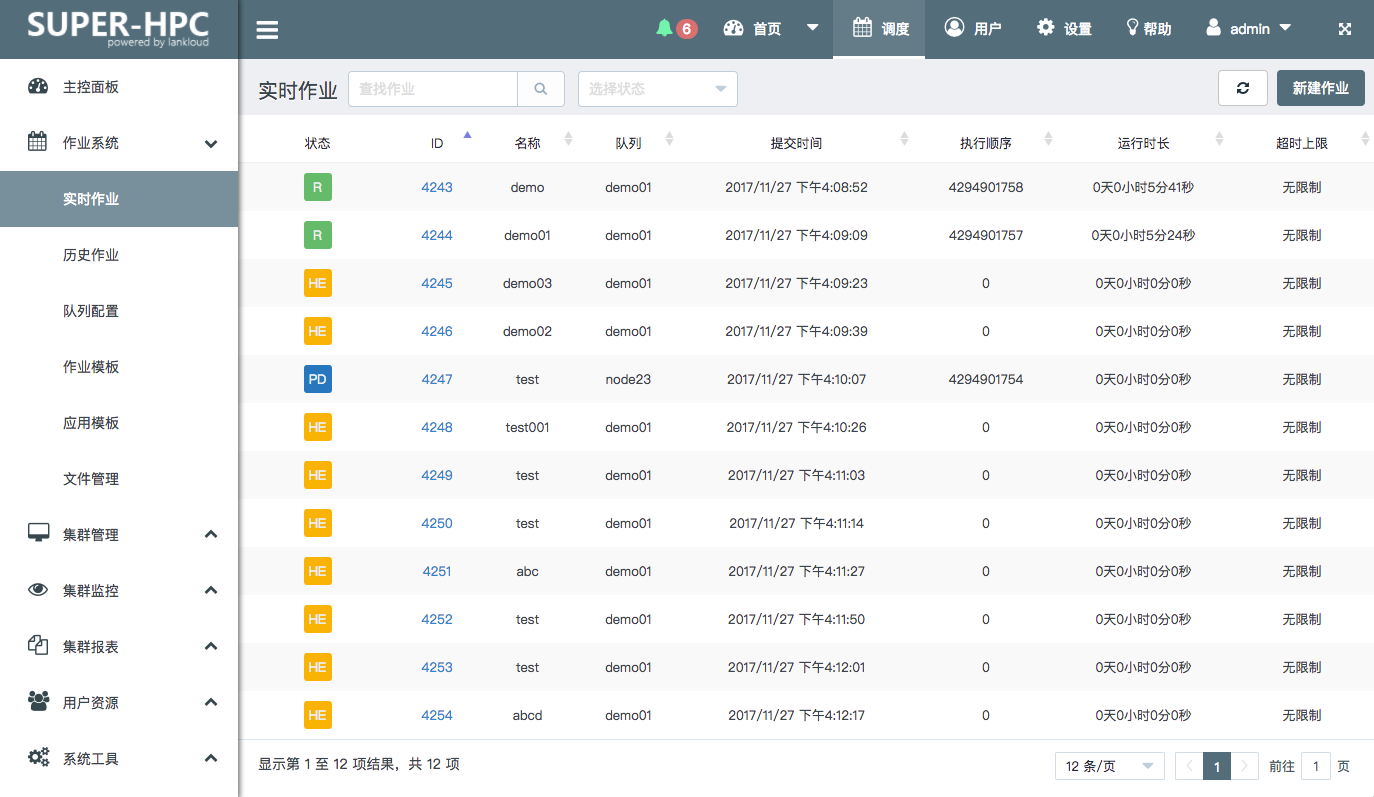The image size is (1374, 797).
Task: Open 历史作业 in the sidebar
Action: pyautogui.click(x=91, y=255)
